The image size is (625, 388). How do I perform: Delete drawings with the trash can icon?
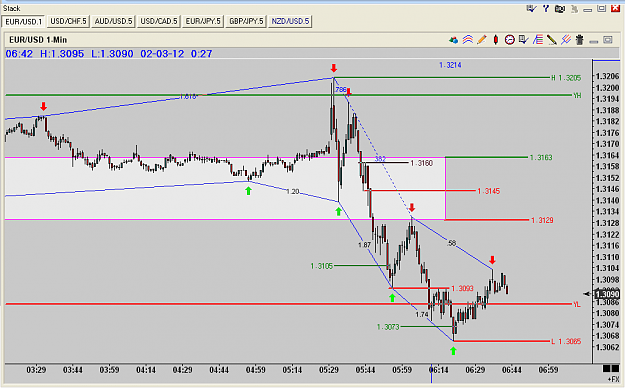coord(580,40)
